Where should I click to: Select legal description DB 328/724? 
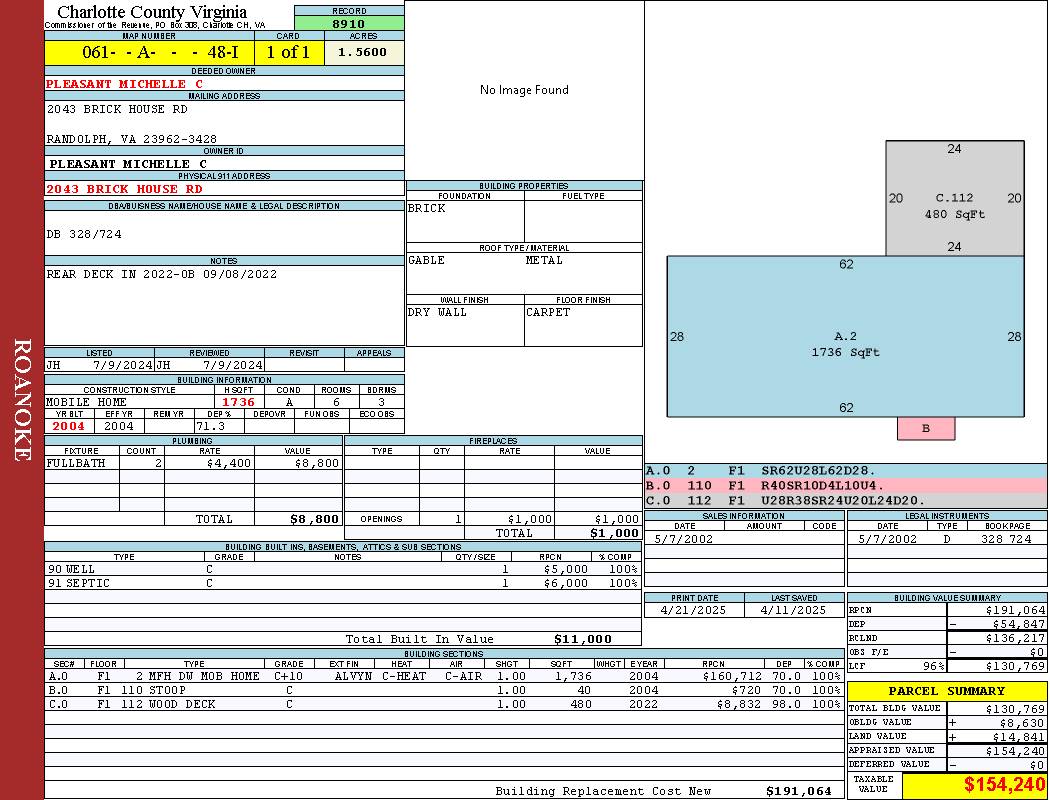coord(84,234)
